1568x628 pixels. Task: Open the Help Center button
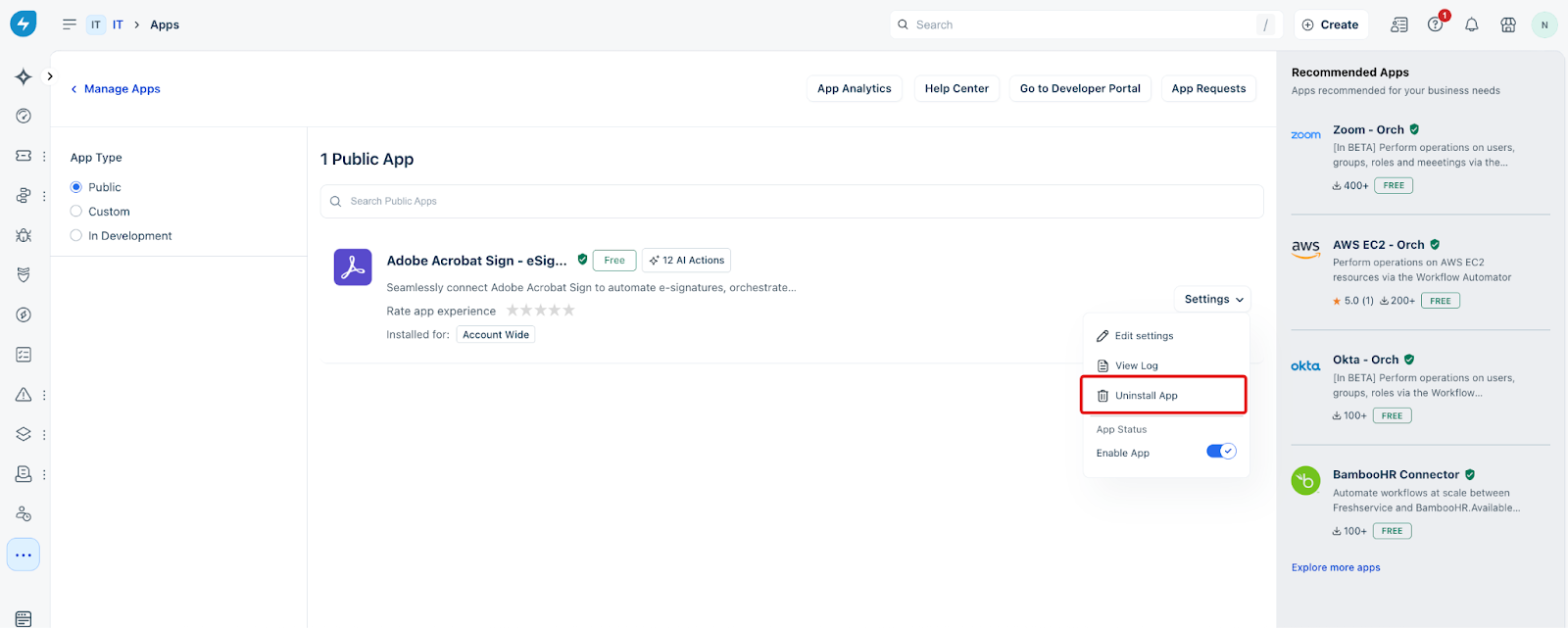(956, 88)
